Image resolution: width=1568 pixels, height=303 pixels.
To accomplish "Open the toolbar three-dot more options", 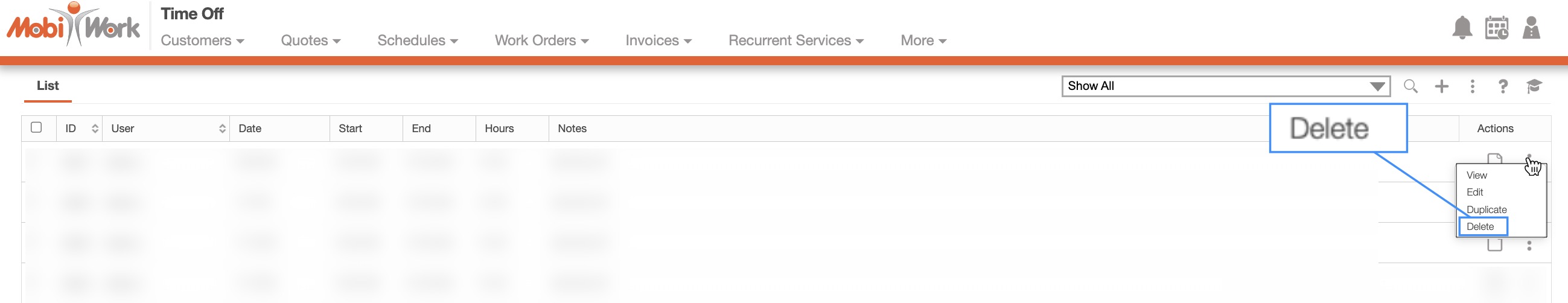I will coord(1473,86).
